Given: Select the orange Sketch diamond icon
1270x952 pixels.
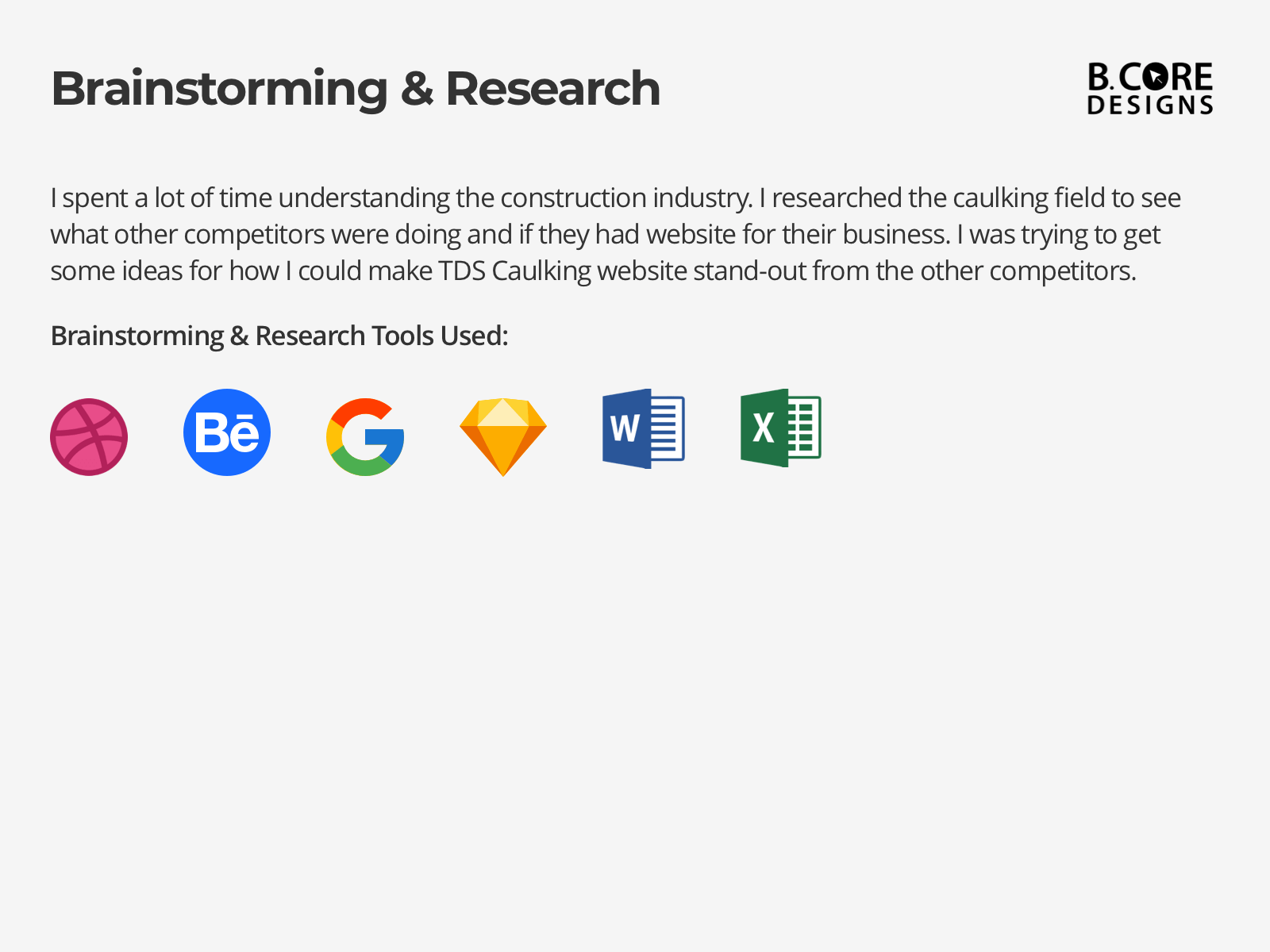Looking at the screenshot, I should 503,437.
